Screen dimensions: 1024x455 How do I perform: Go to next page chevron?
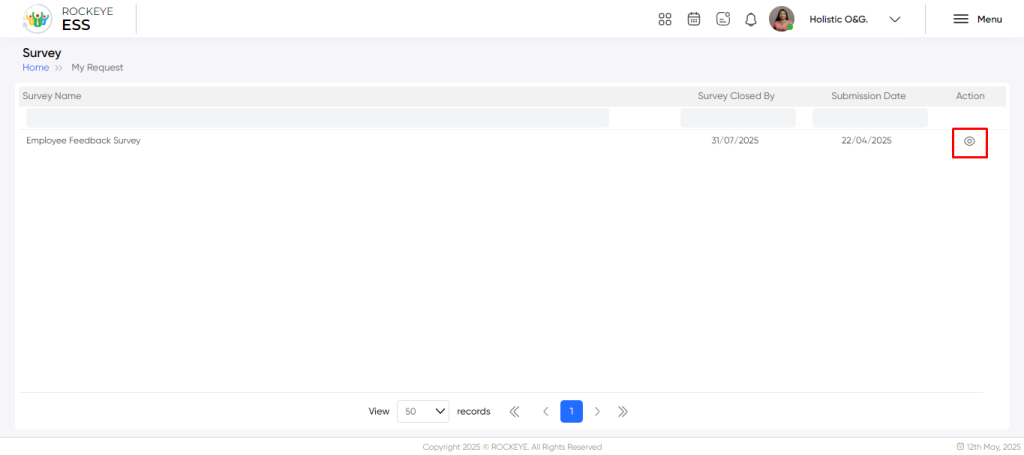(597, 411)
